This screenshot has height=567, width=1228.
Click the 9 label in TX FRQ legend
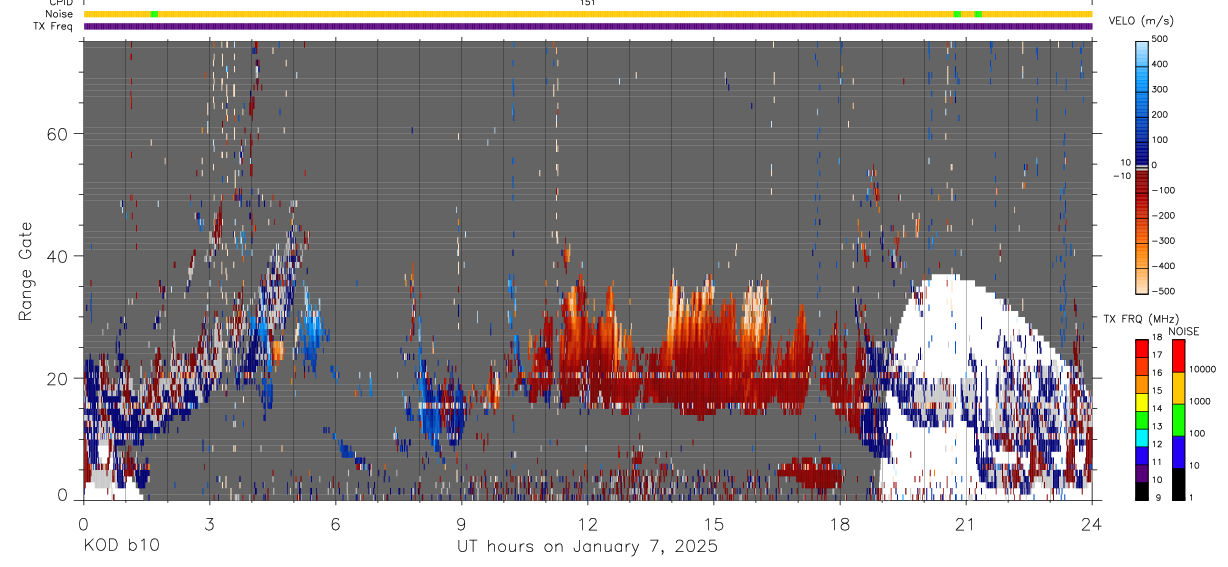1158,497
